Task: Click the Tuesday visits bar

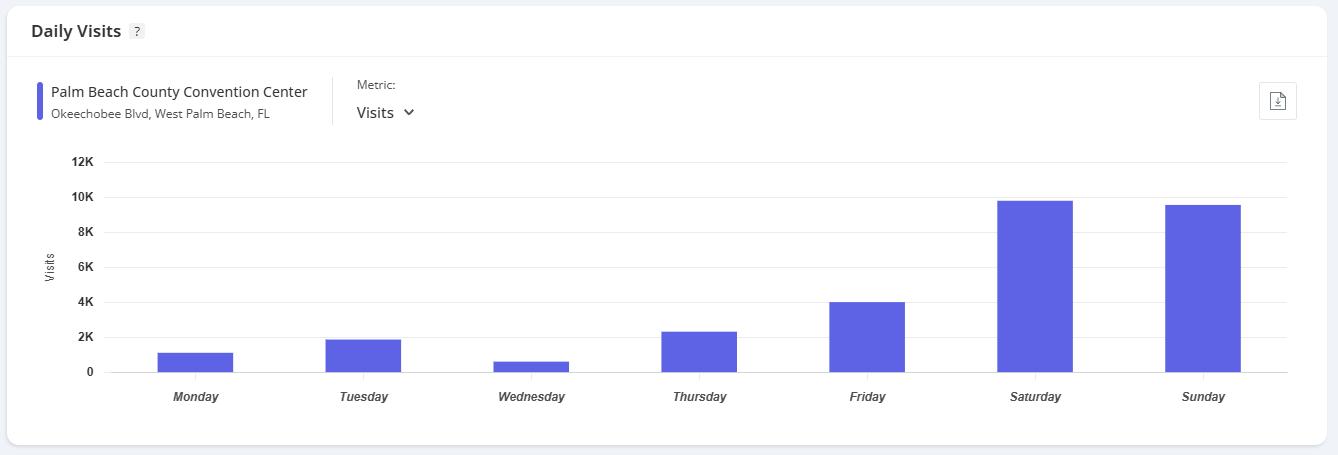Action: 363,356
